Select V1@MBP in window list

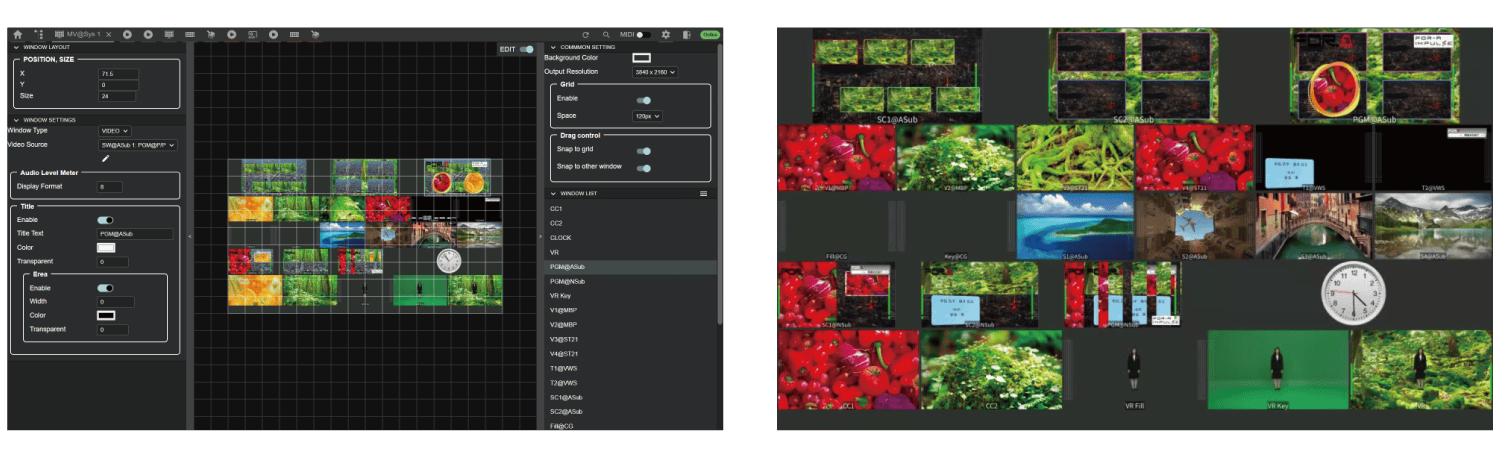631,311
